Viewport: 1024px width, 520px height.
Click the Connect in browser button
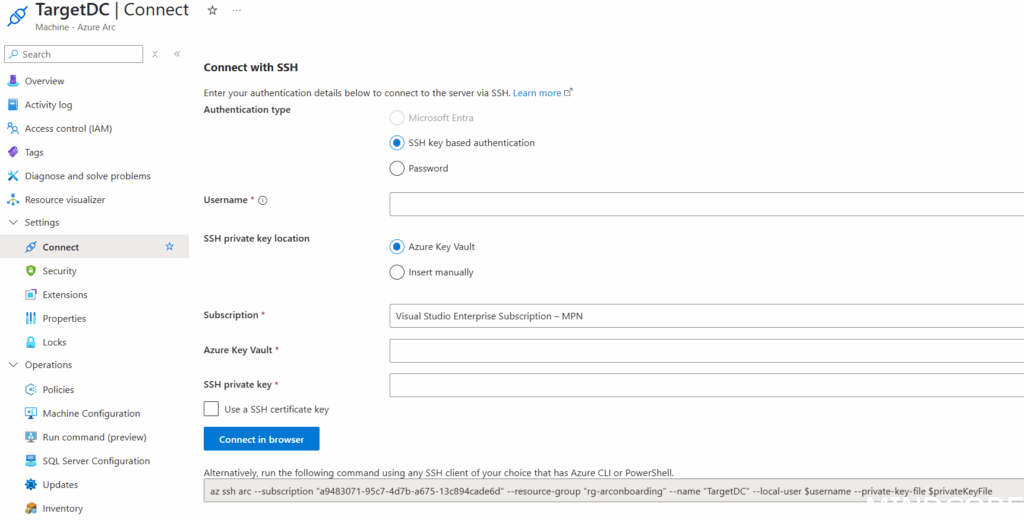coord(261,439)
